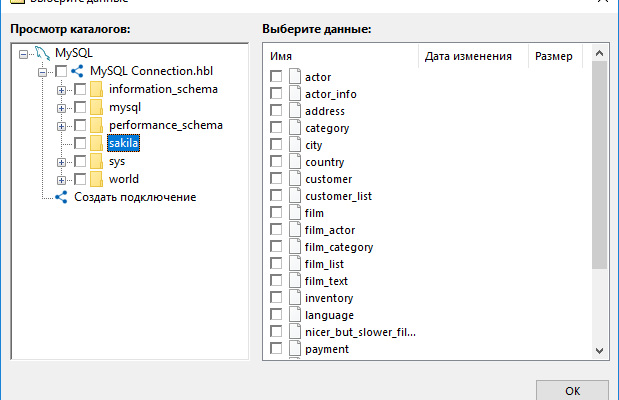Click the Создать подключение connection icon

pos(61,197)
